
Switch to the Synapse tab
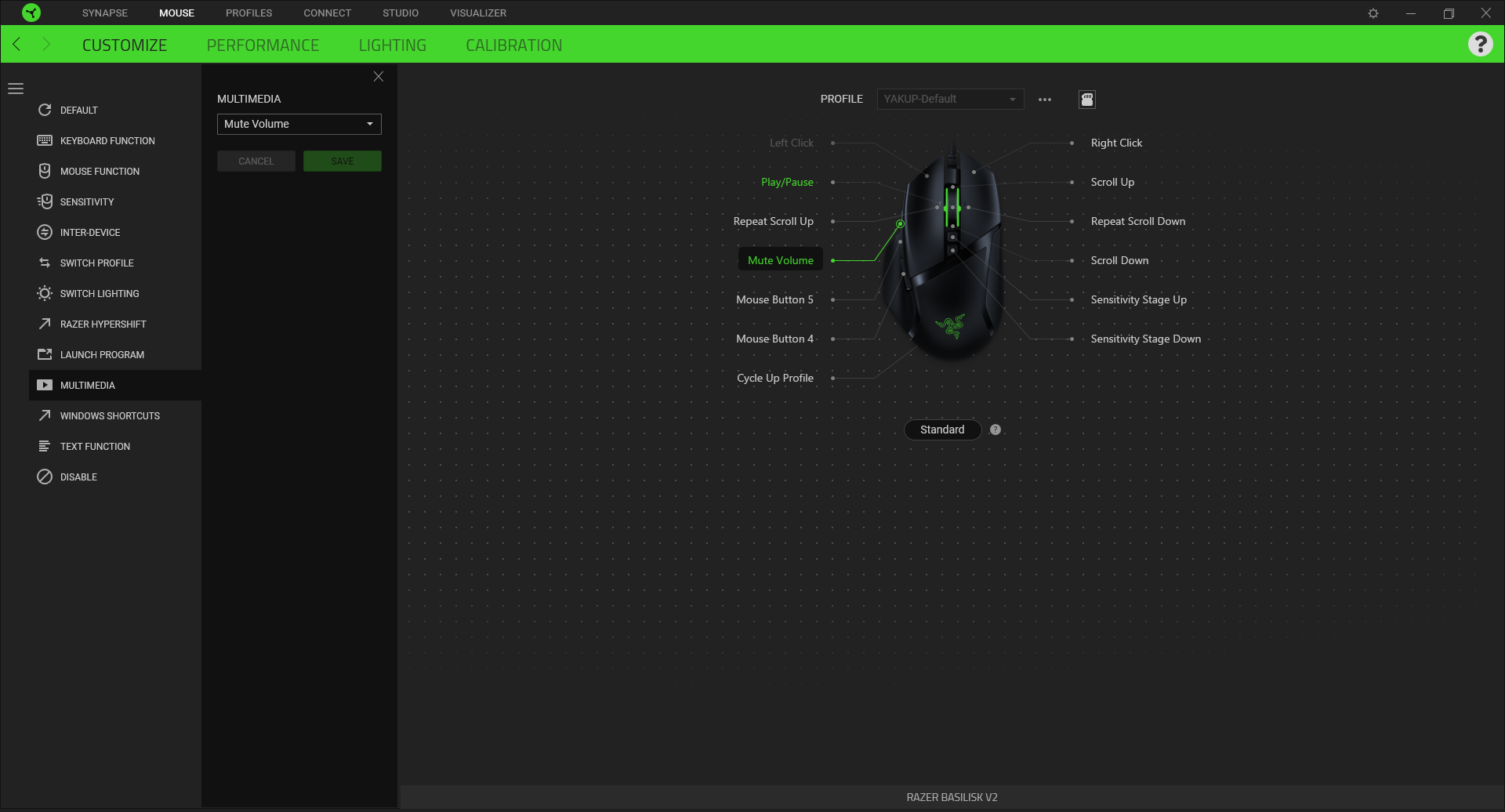pyautogui.click(x=105, y=13)
